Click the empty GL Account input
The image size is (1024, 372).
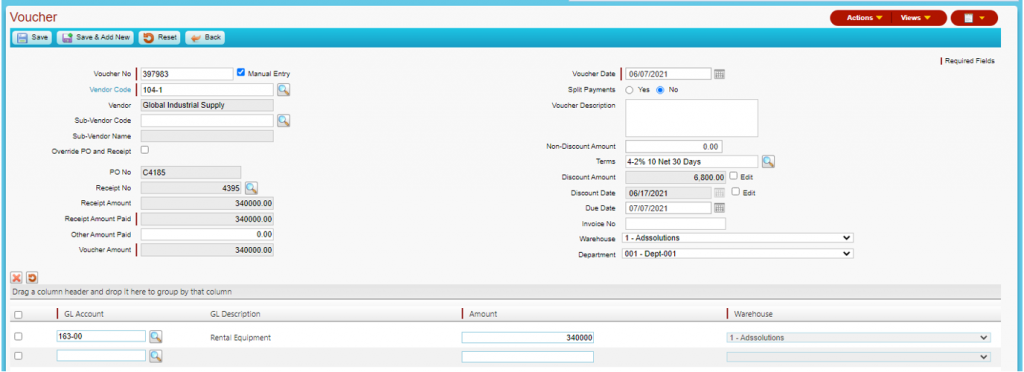tap(101, 356)
